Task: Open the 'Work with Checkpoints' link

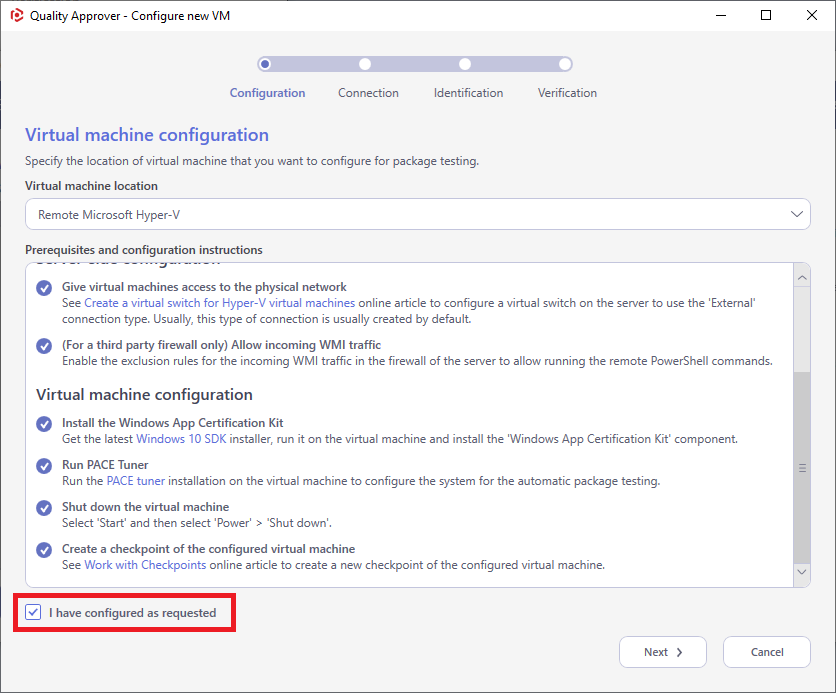Action: [145, 565]
